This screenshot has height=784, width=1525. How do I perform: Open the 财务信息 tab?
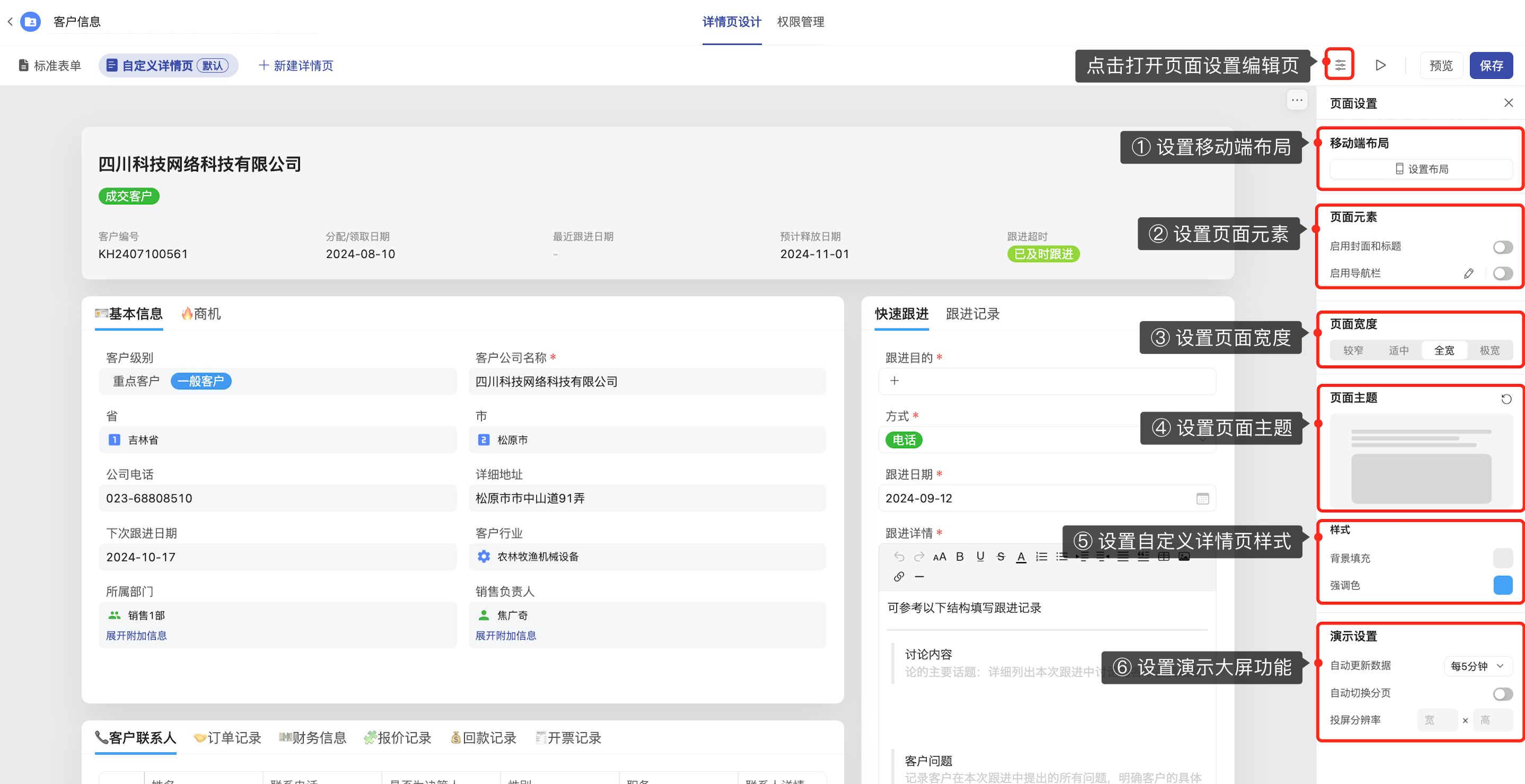(313, 738)
